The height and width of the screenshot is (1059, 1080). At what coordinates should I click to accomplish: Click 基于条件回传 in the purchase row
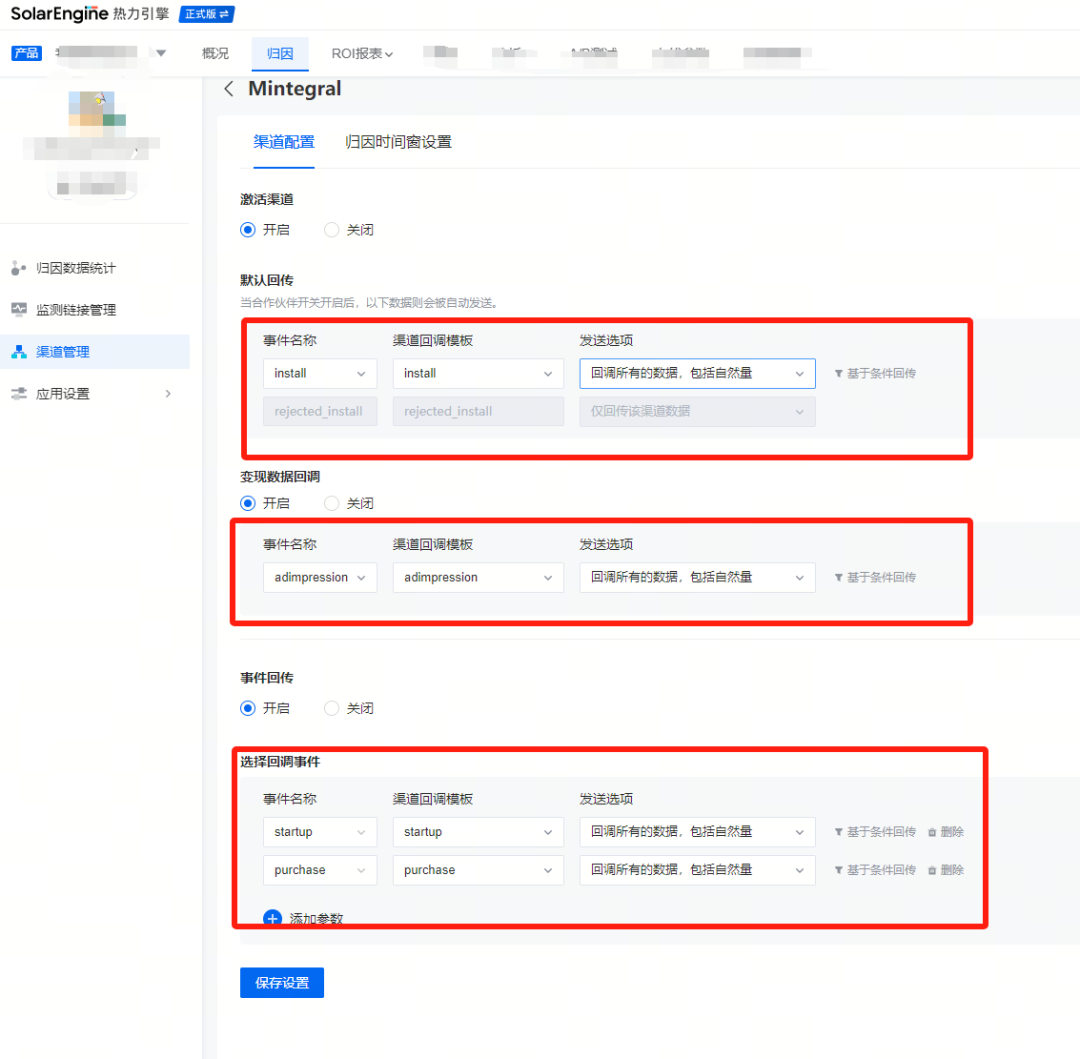point(881,870)
